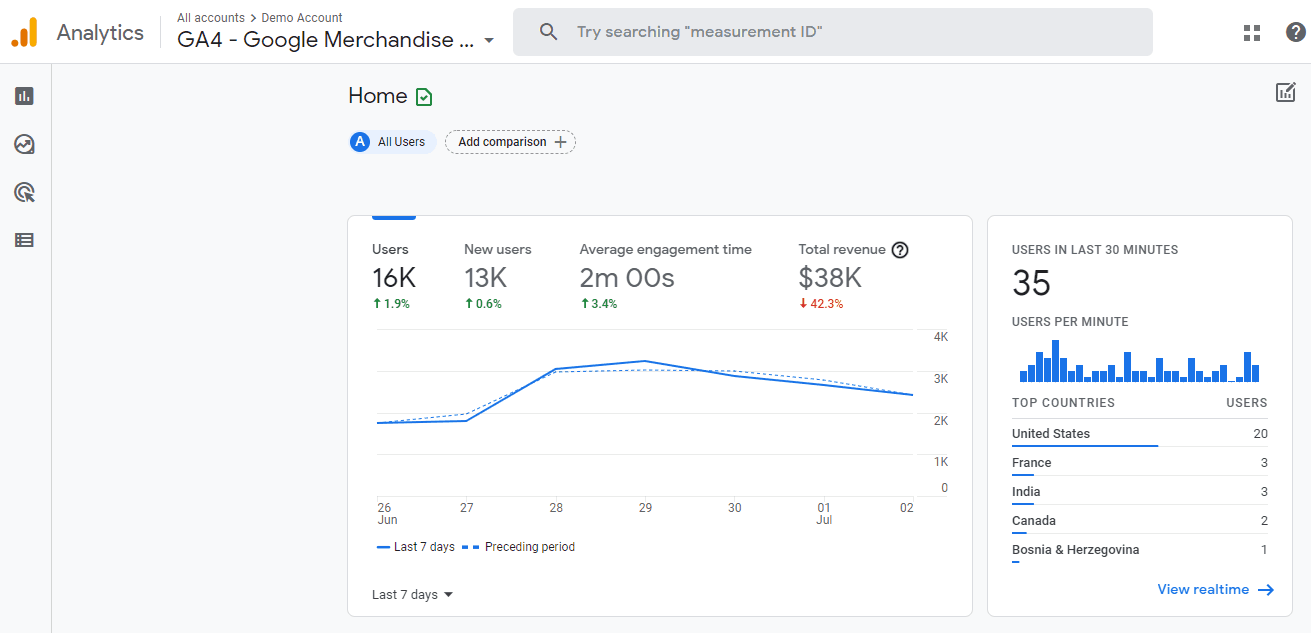Viewport: 1311px width, 633px height.
Task: Click the Add comparison button
Action: [x=510, y=142]
